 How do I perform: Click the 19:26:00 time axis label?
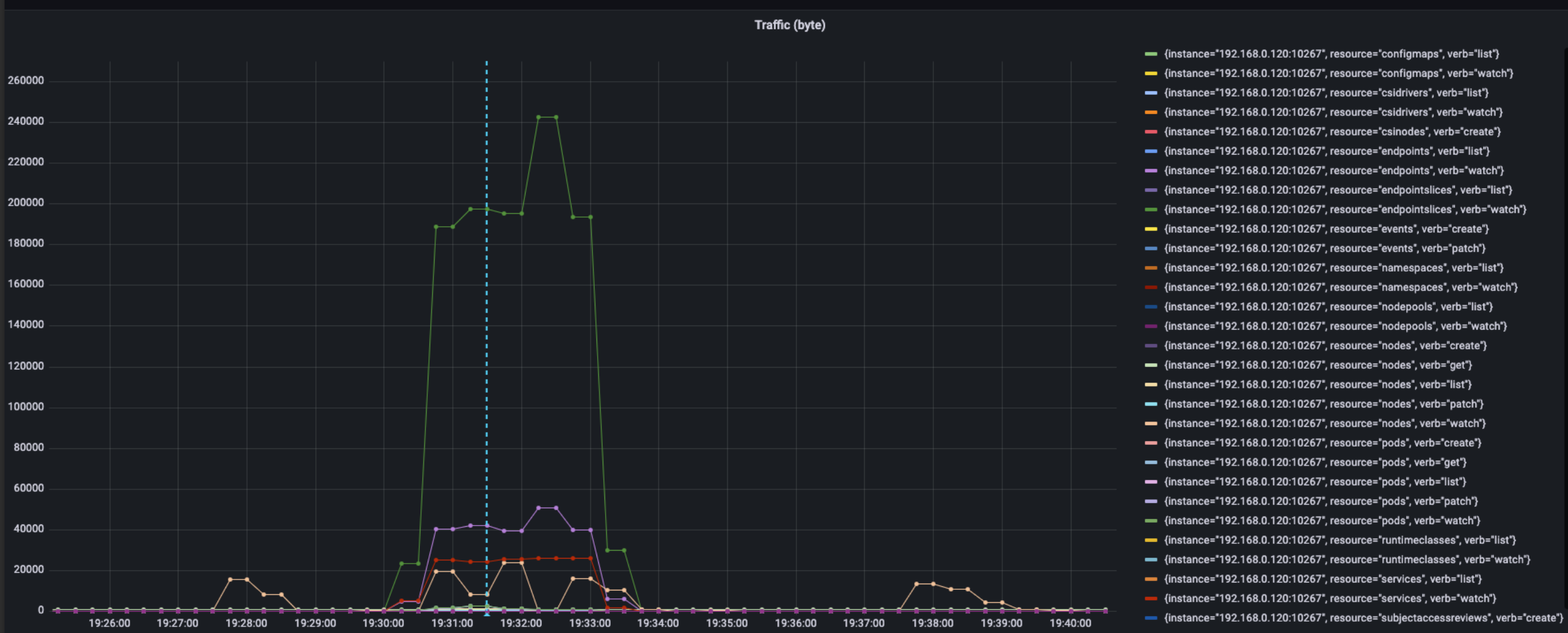[x=110, y=623]
